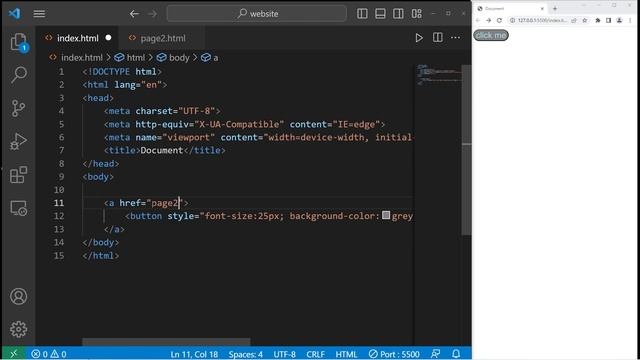Click the 'click me' button in browser
The width and height of the screenshot is (640, 360).
pos(491,35)
